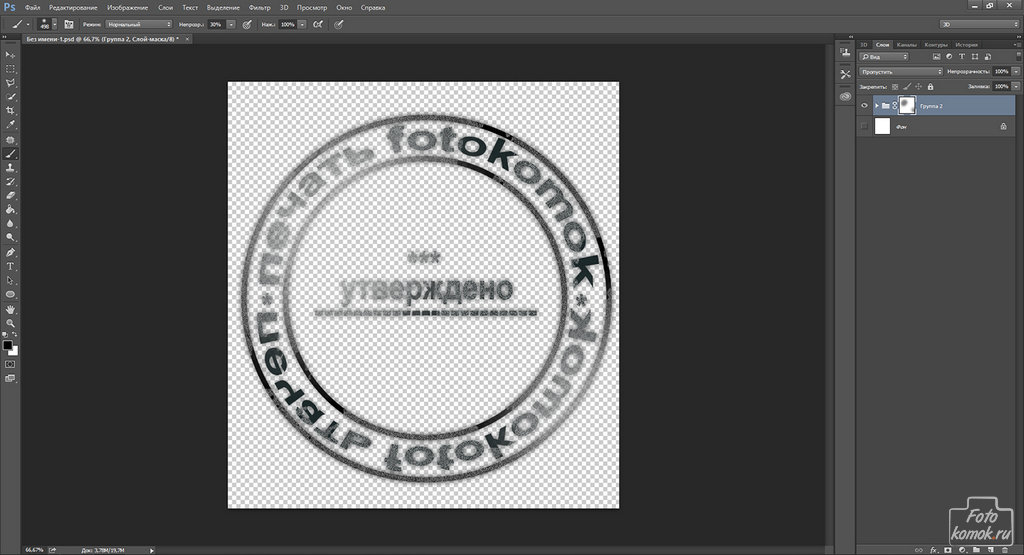Open the Изображение menu

point(127,8)
